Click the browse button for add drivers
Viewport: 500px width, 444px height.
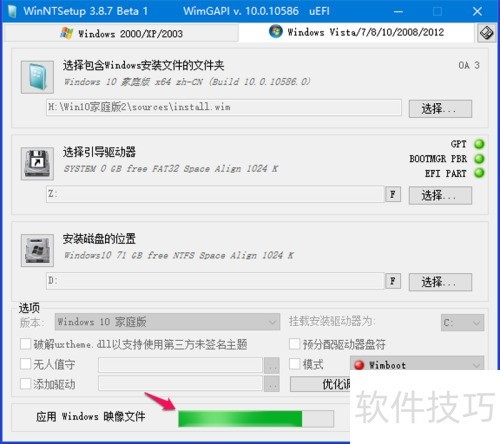tap(272, 384)
